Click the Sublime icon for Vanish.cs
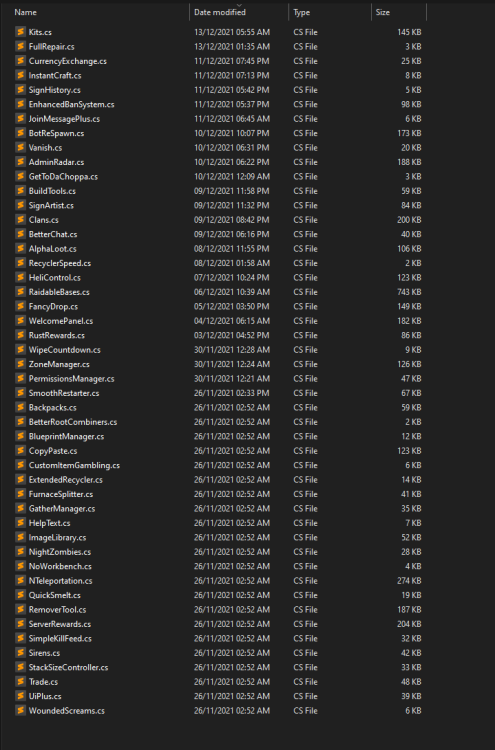495x750 pixels. coord(21,147)
